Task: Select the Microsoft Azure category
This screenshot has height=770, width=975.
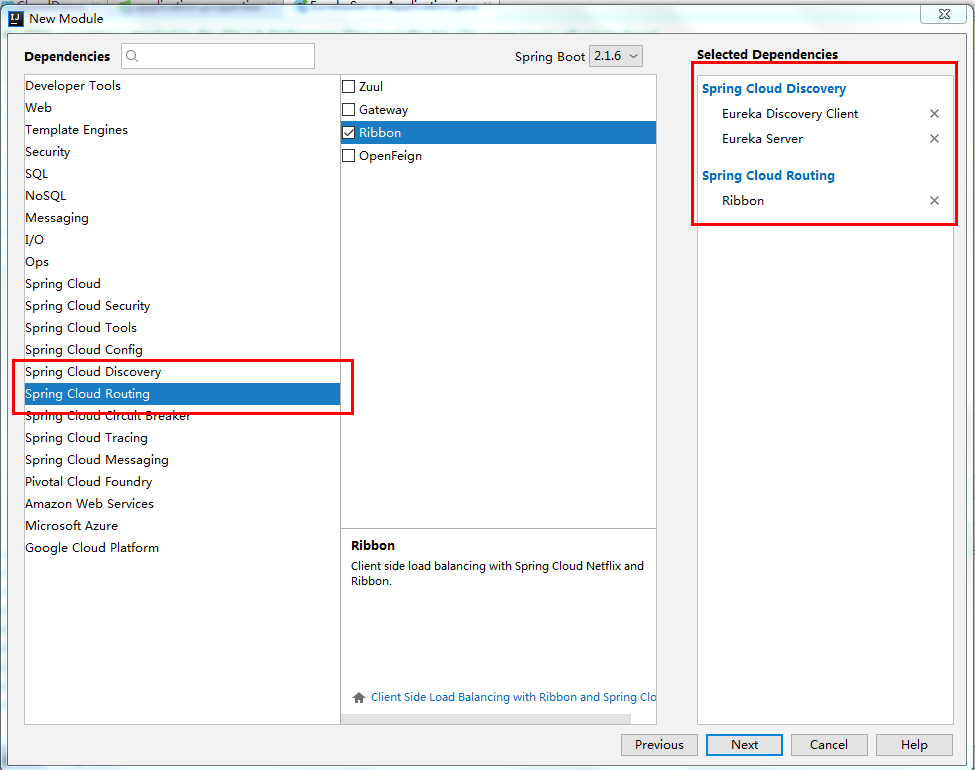Action: pyautogui.click(x=182, y=526)
